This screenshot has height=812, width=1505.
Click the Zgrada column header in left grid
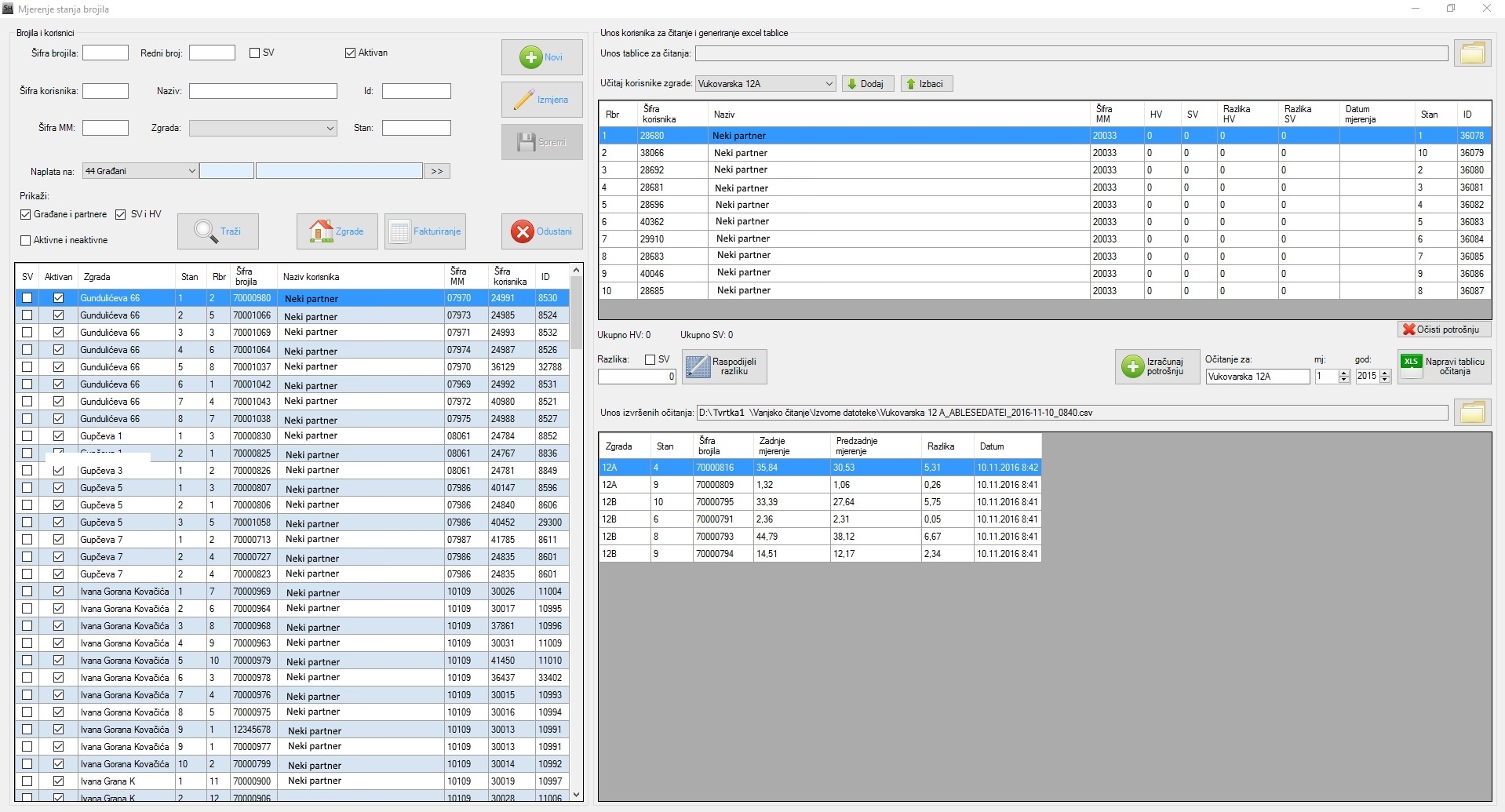click(126, 277)
